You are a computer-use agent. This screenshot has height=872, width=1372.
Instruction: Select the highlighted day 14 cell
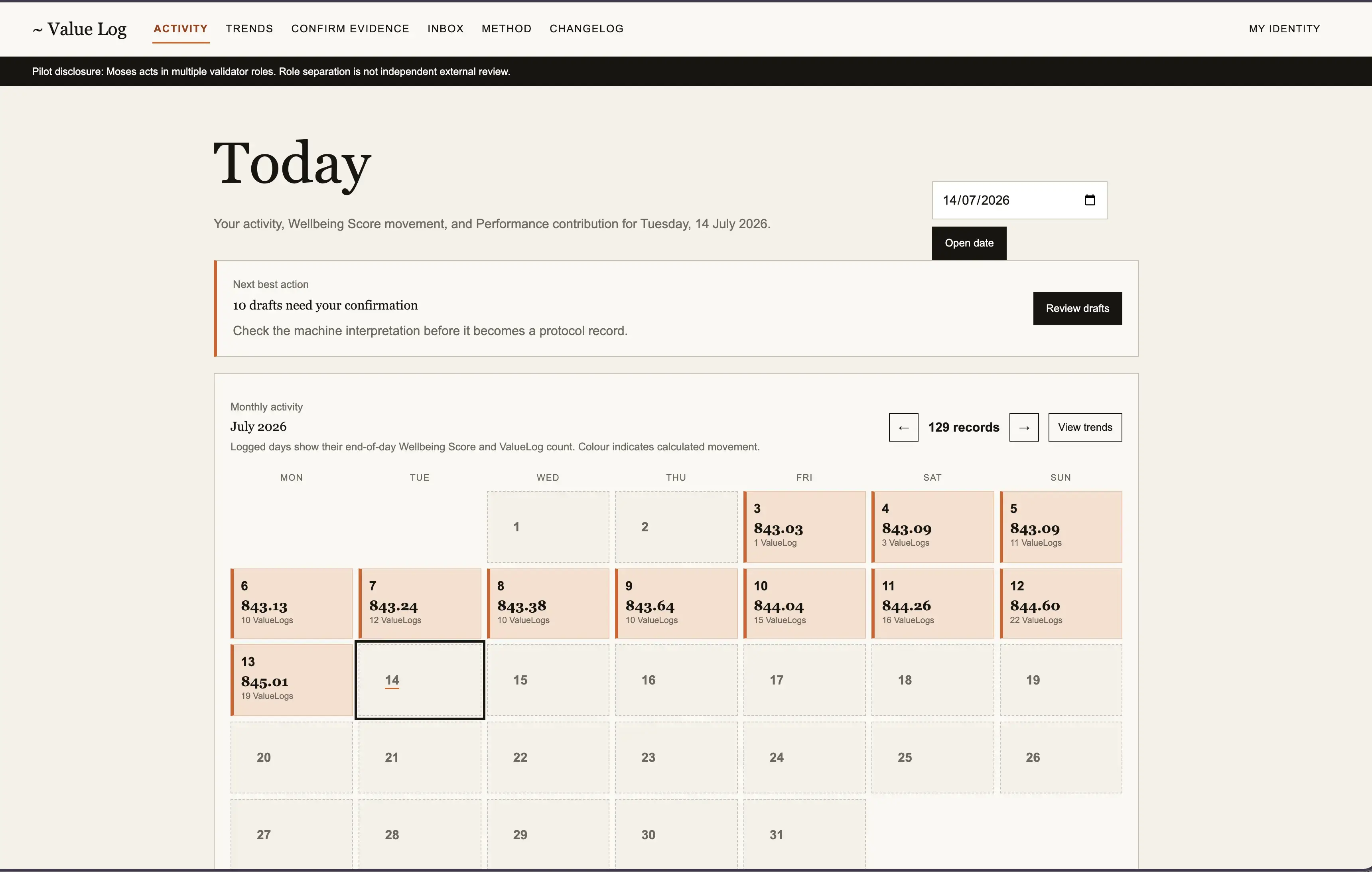coord(419,680)
